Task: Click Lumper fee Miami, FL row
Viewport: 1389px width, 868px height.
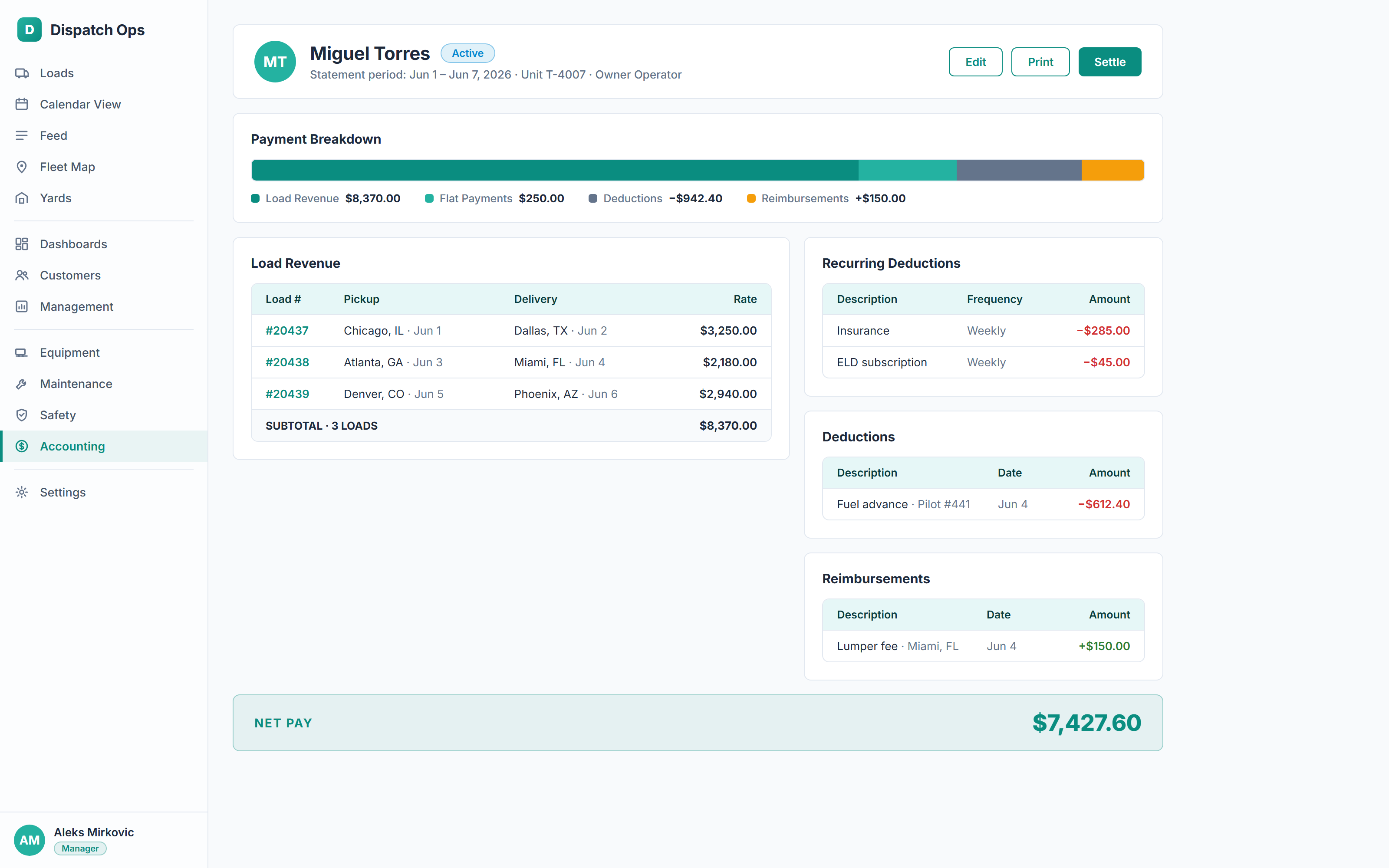Action: click(x=983, y=646)
